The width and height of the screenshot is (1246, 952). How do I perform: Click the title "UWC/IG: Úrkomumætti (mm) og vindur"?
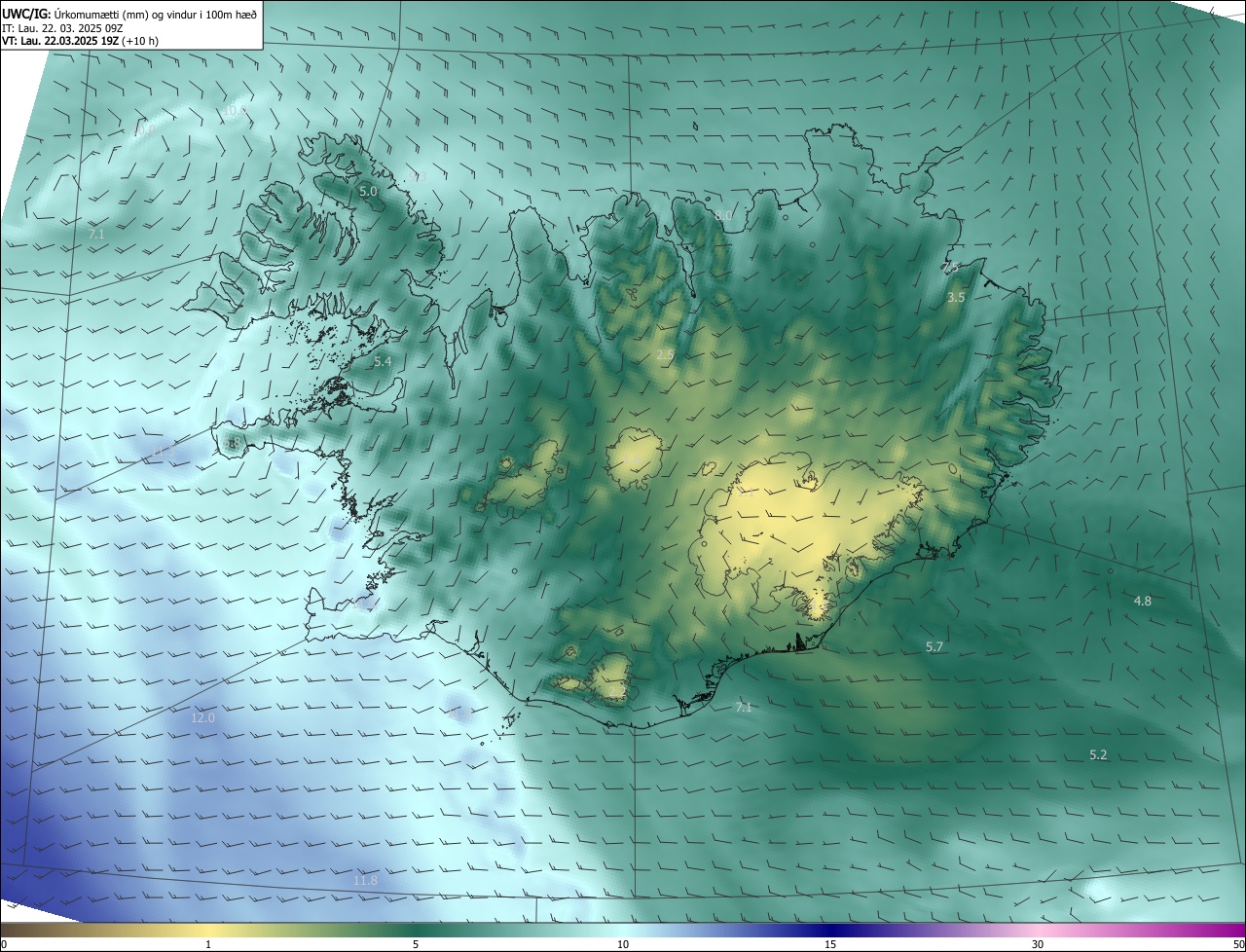pos(128,13)
